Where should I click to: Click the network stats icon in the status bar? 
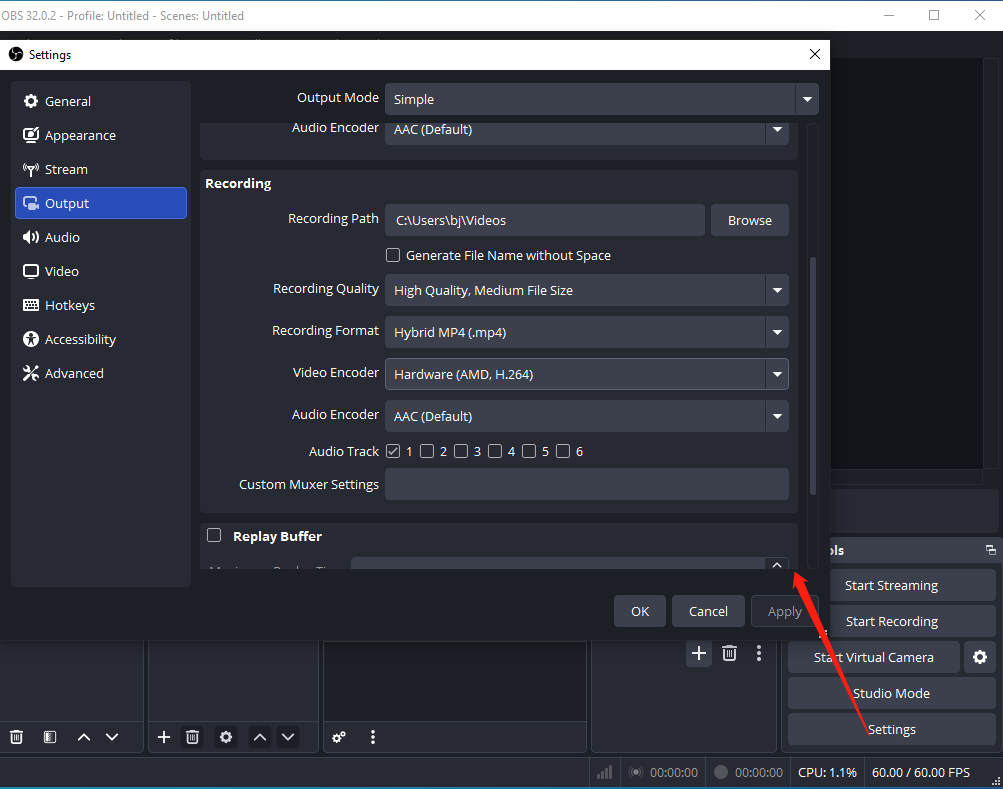pos(604,772)
